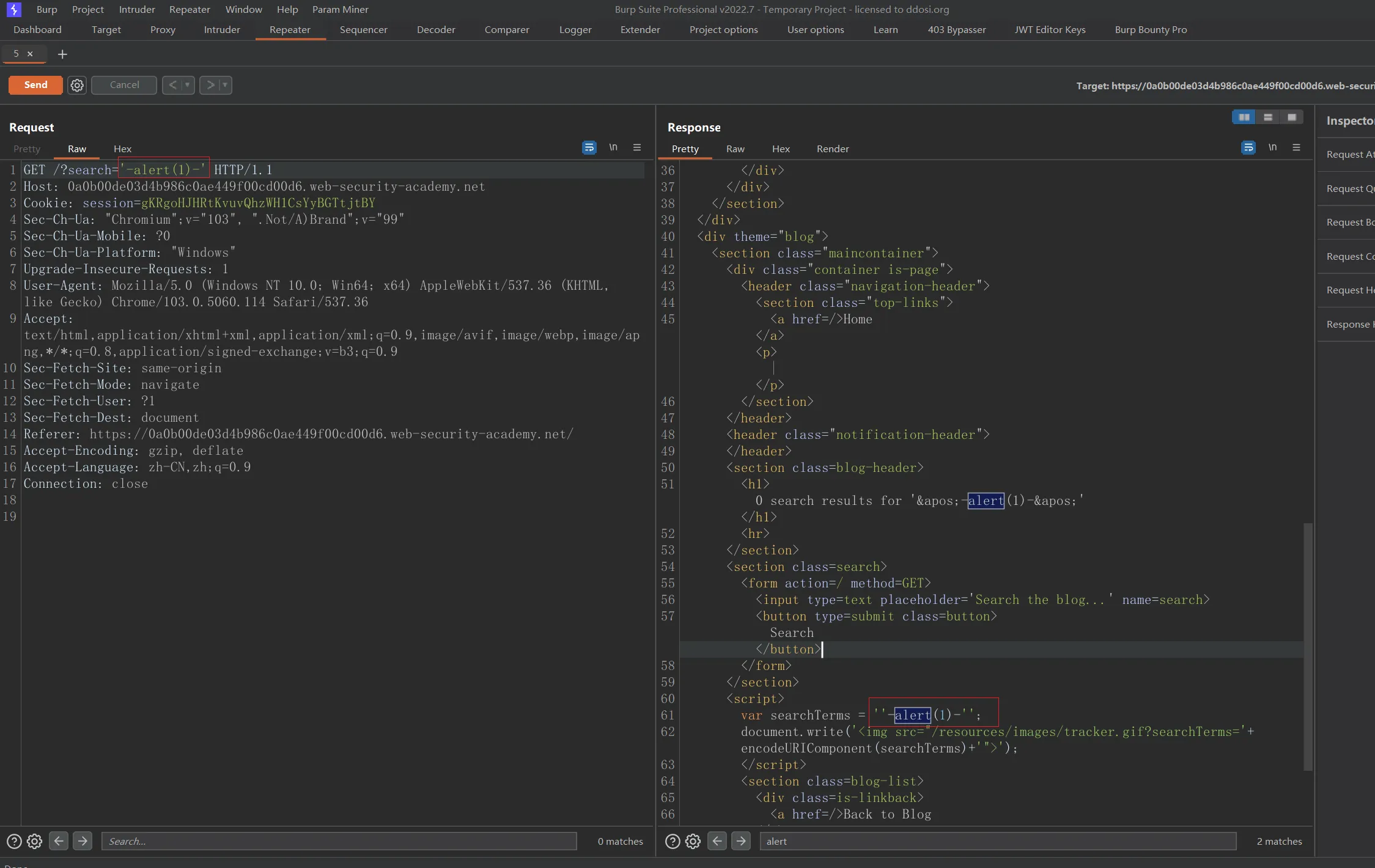This screenshot has height=868, width=1375.
Task: Expand Response Headers in Inspector
Action: coord(1347,324)
